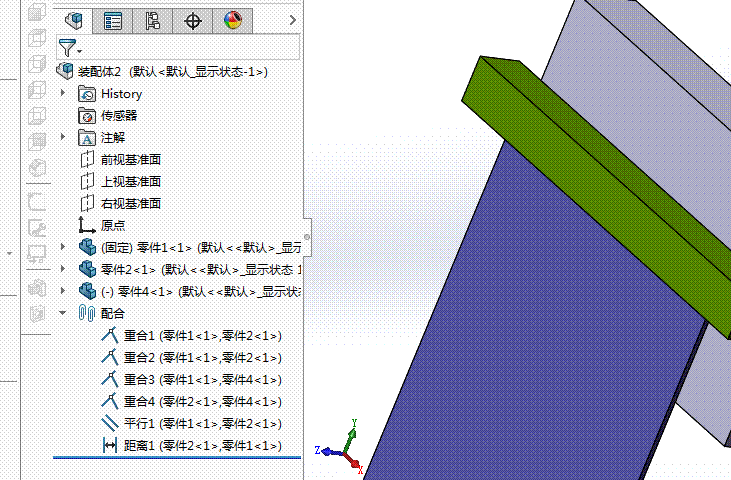This screenshot has width=731, height=480.
Task: Expand the fixed 零件1<1> component
Action: click(63, 247)
